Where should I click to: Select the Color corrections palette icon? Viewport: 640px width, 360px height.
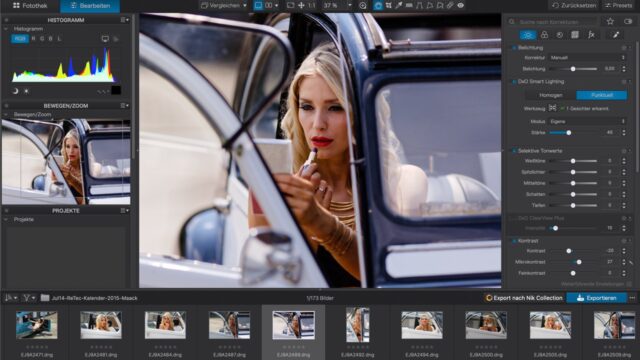coord(544,35)
